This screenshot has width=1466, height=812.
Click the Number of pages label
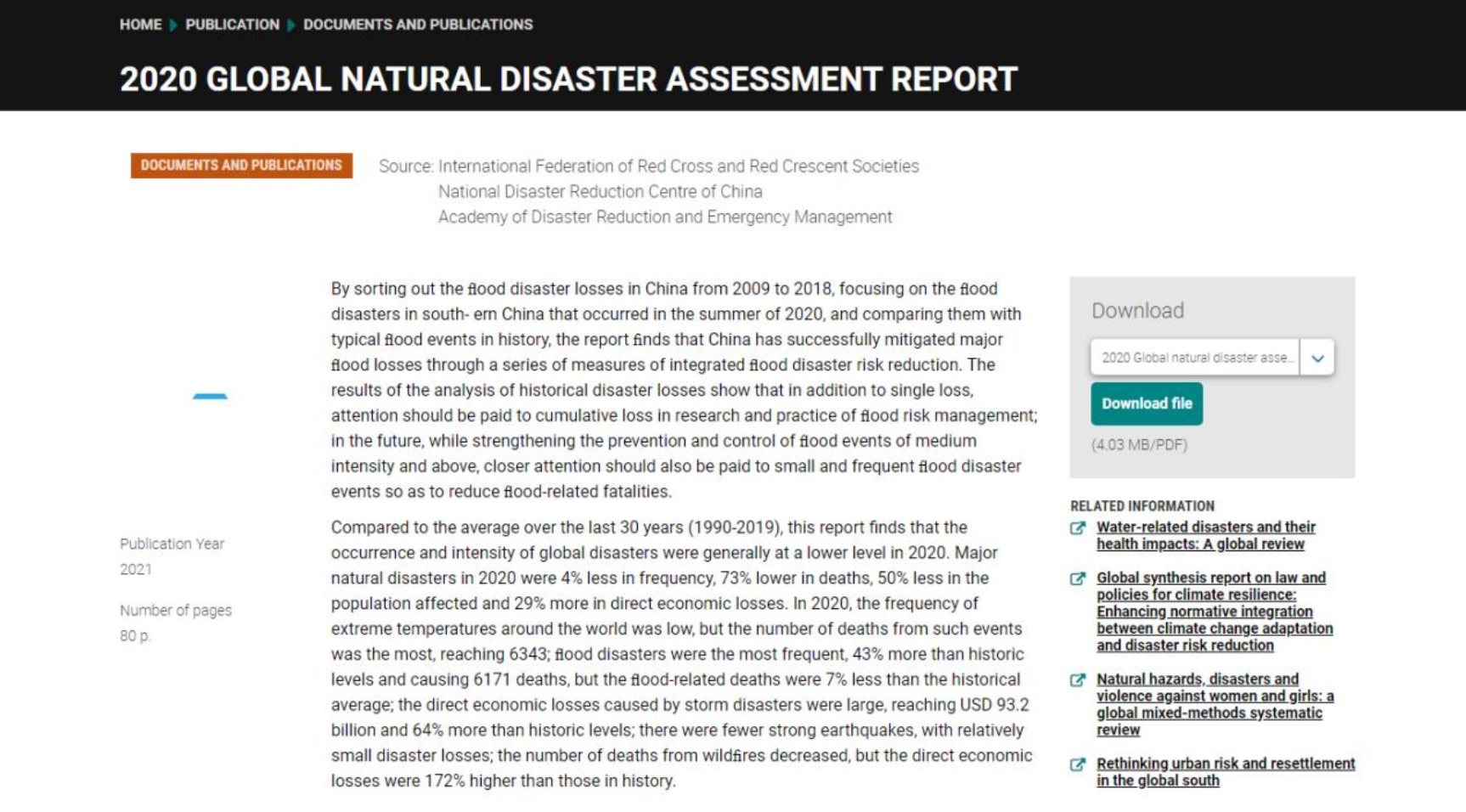(x=176, y=611)
